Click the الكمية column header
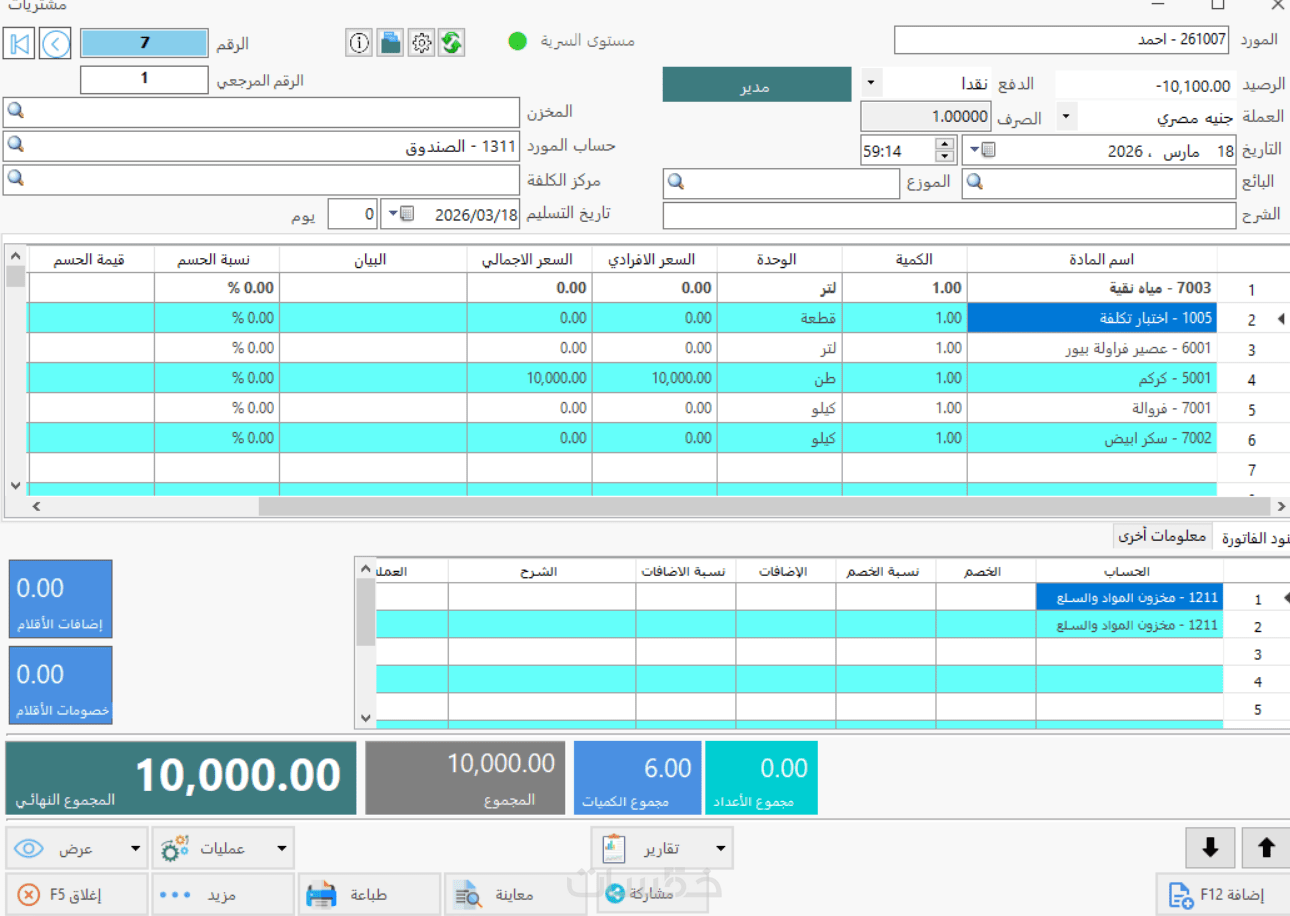Image resolution: width=1290 pixels, height=916 pixels. (x=904, y=260)
